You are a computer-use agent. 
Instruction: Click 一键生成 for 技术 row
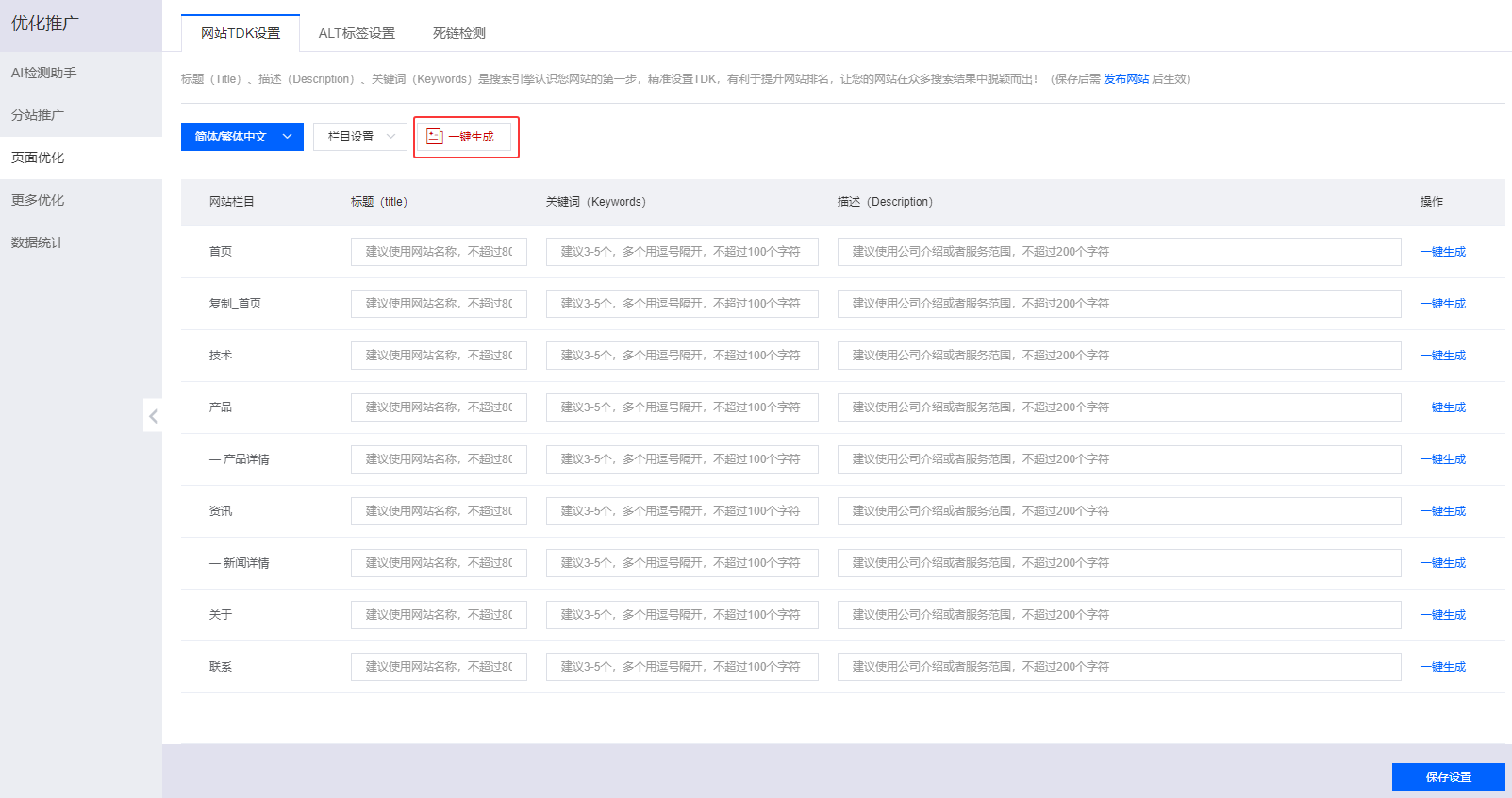1443,356
